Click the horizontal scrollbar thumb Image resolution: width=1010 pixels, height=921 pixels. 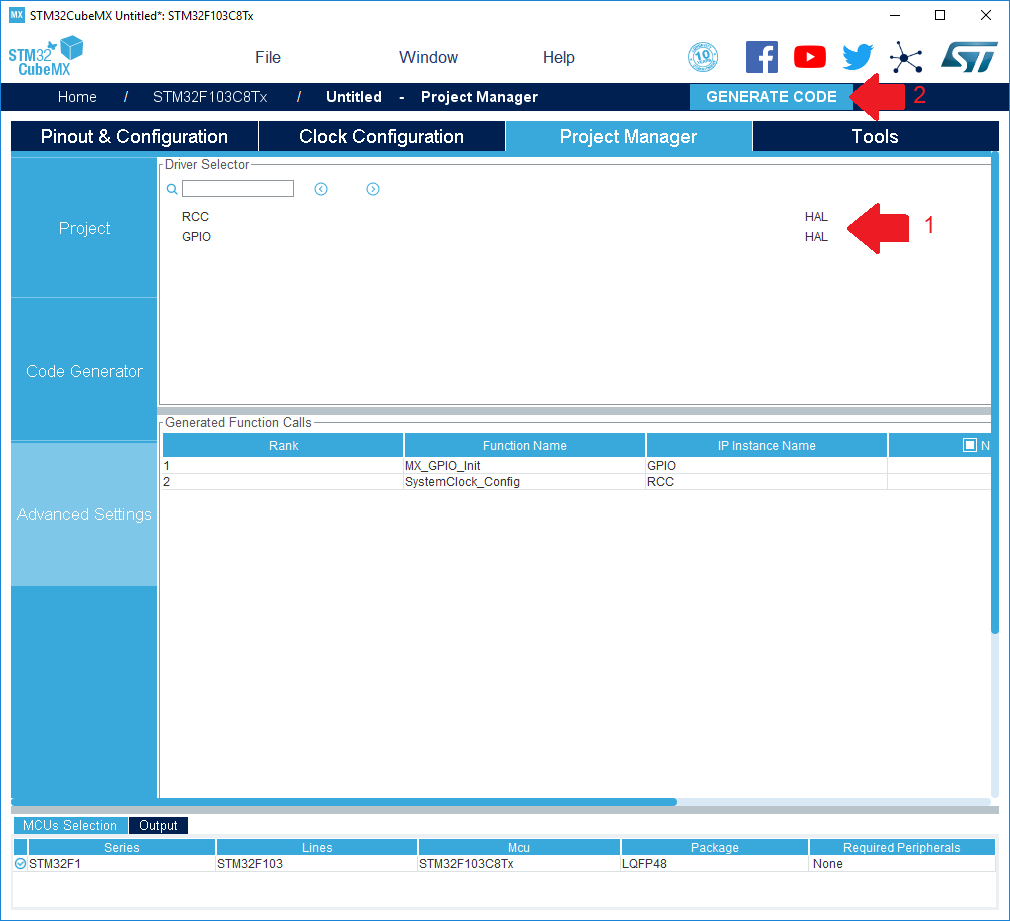tap(344, 802)
